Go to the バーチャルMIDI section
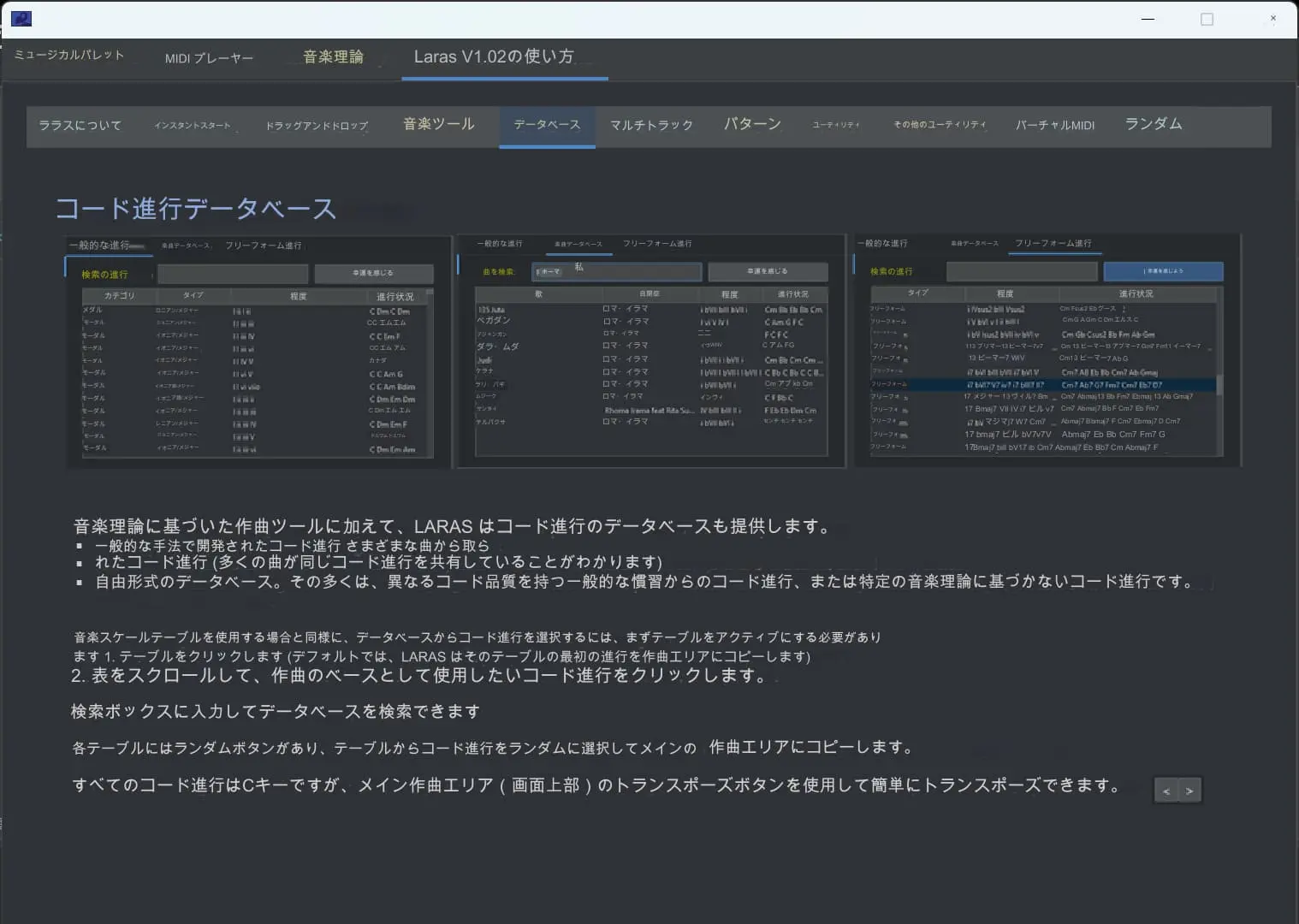 click(1054, 125)
